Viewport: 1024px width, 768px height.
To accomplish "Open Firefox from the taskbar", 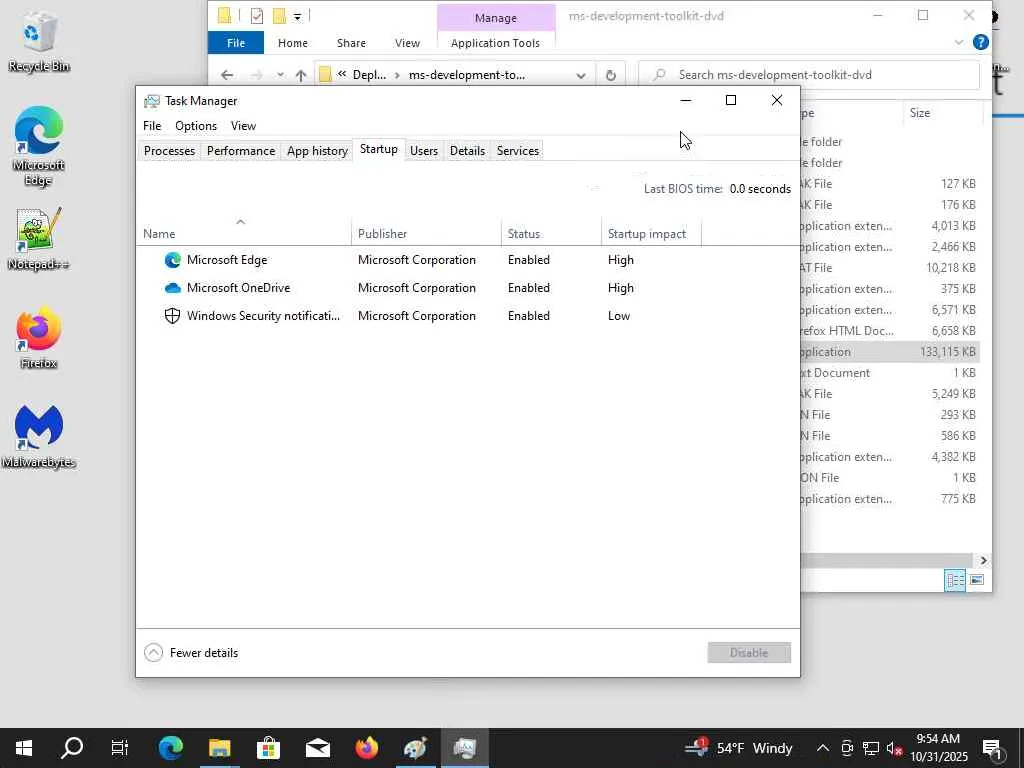I will (x=366, y=748).
